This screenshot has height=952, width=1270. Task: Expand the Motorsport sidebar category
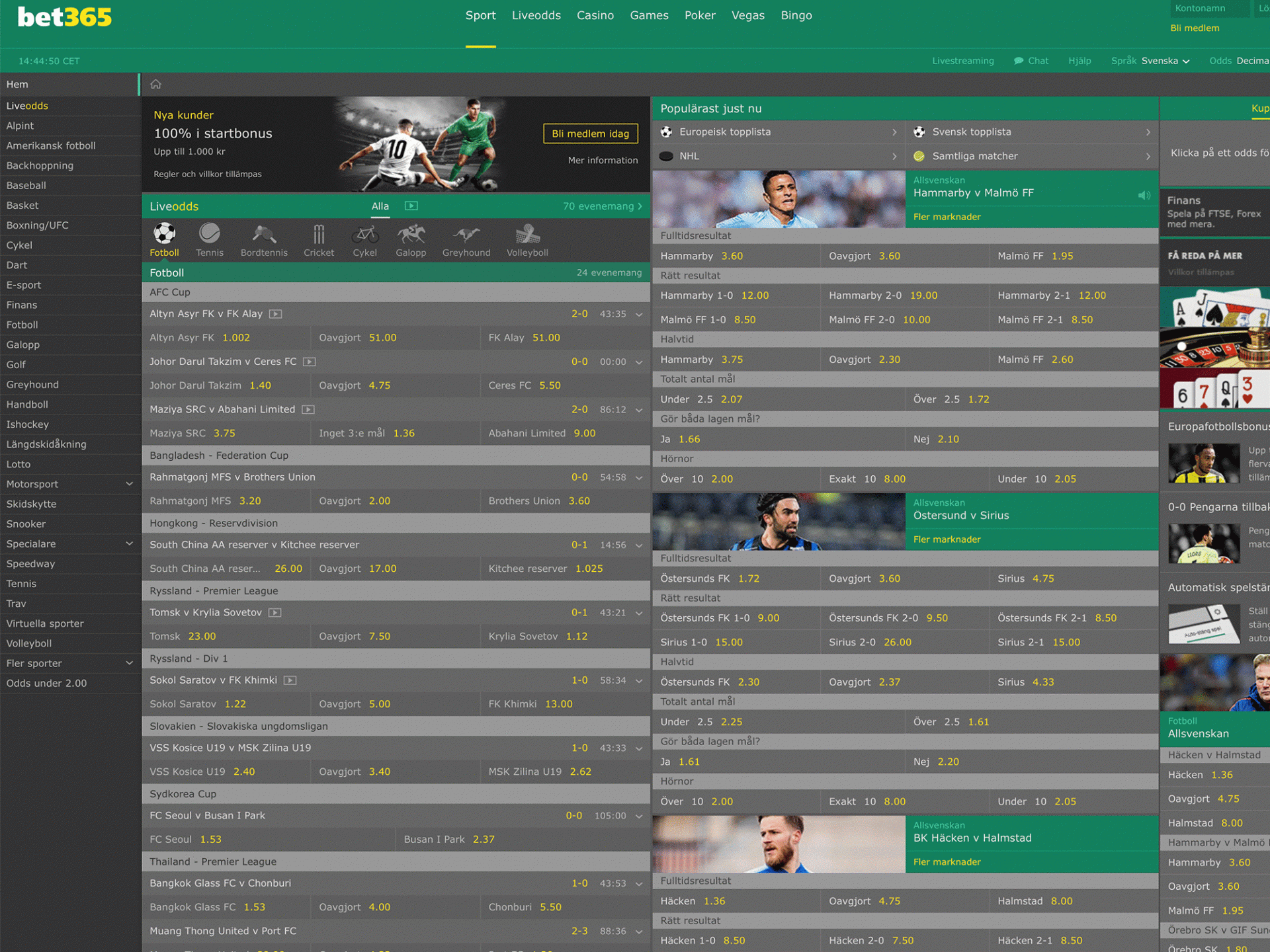click(130, 484)
